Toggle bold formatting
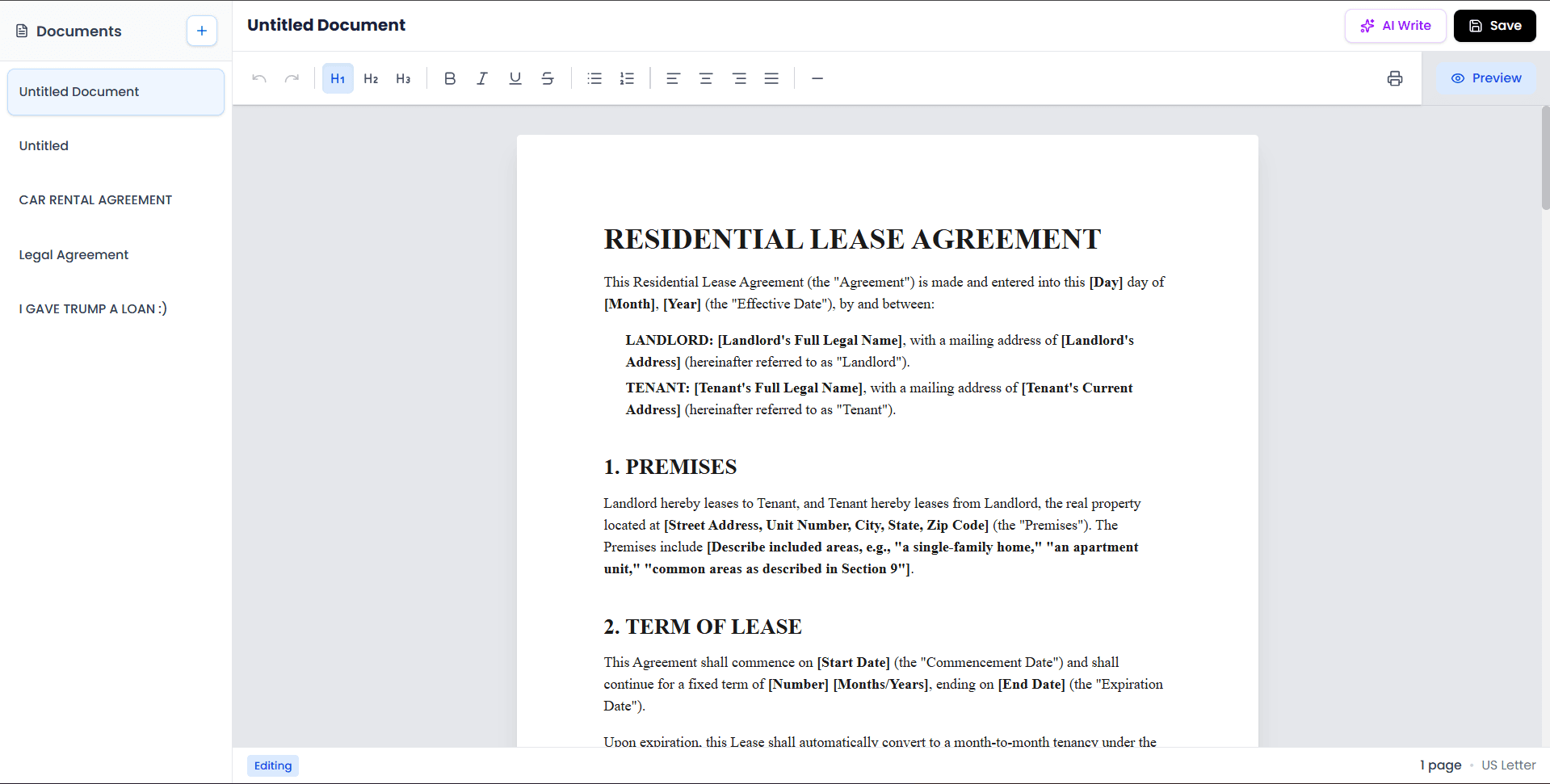 [x=450, y=78]
